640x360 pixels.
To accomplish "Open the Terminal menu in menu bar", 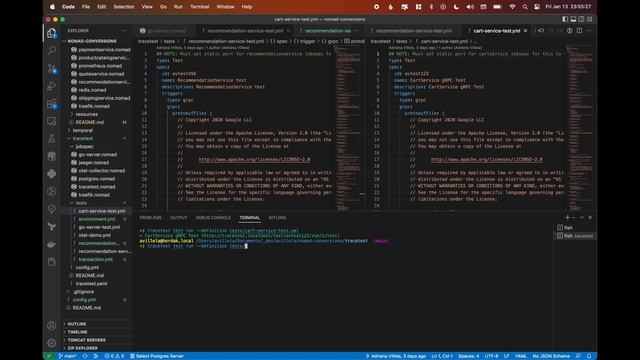I will (x=199, y=7).
